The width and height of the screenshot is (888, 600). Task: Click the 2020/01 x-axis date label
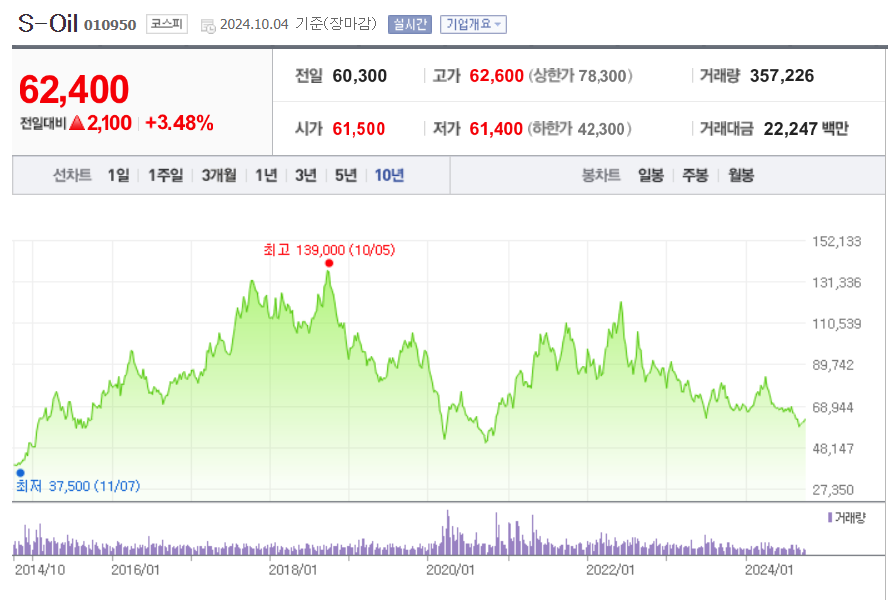tap(450, 569)
